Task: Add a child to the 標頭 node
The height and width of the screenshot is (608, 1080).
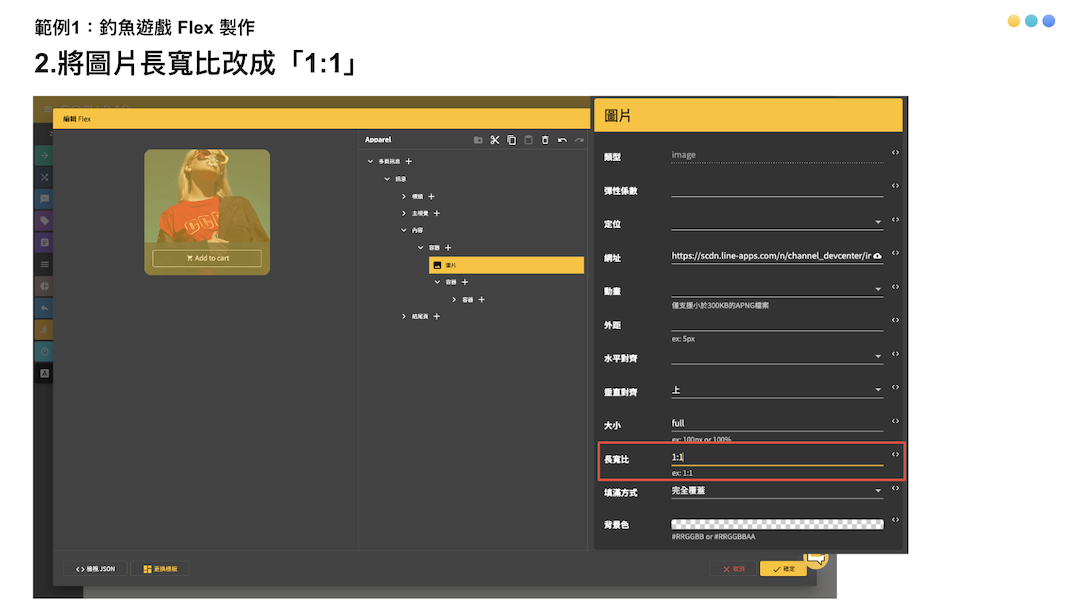Action: (x=431, y=196)
